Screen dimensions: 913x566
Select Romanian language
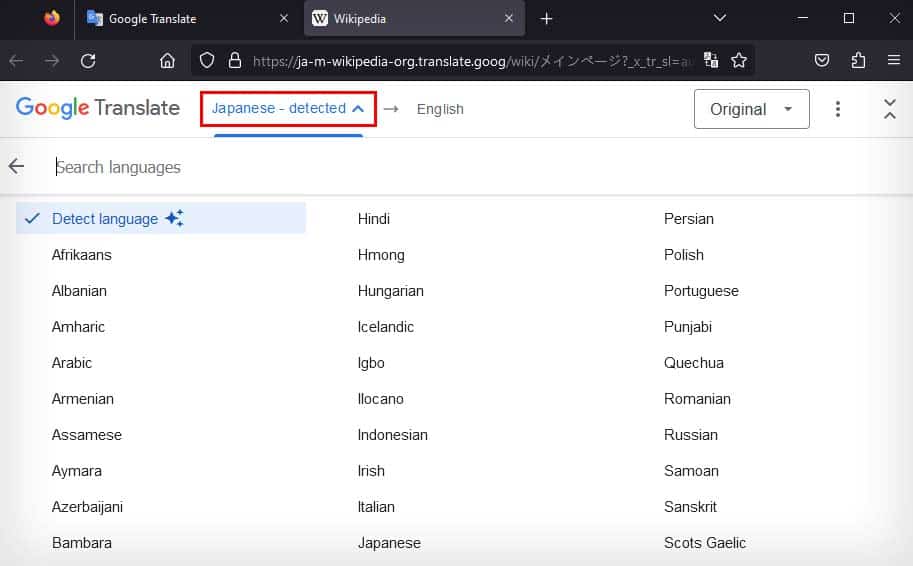(x=697, y=399)
